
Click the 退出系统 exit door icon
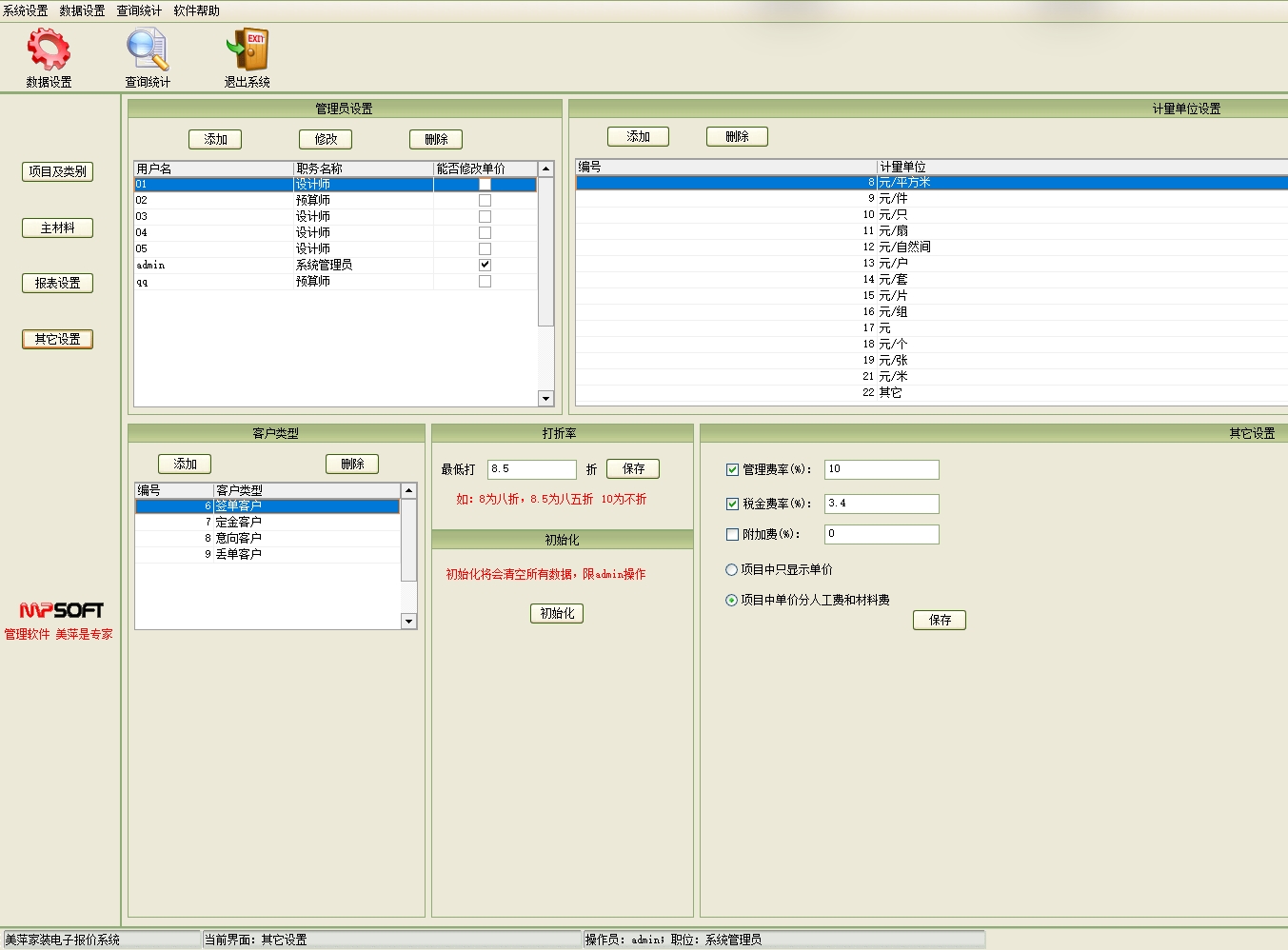248,50
